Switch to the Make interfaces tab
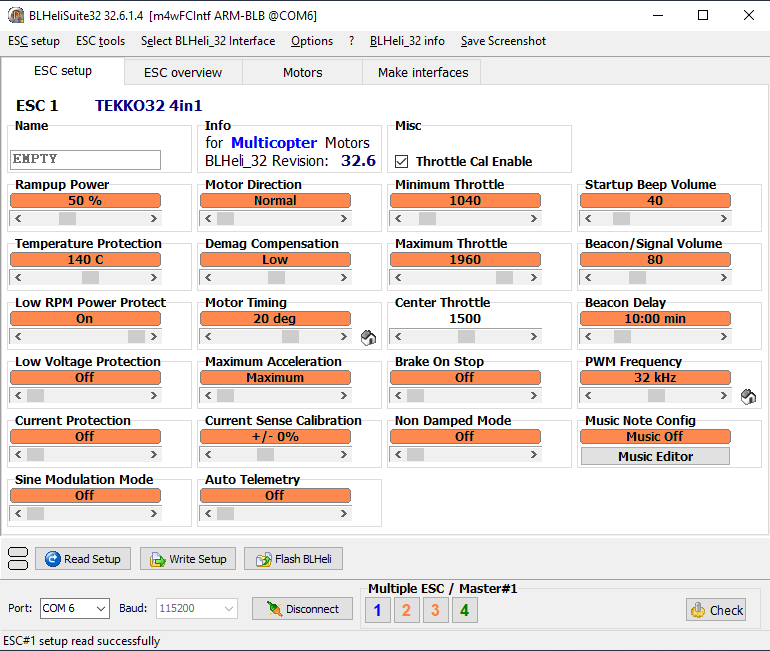Screen dimensions: 770x651 coord(423,73)
